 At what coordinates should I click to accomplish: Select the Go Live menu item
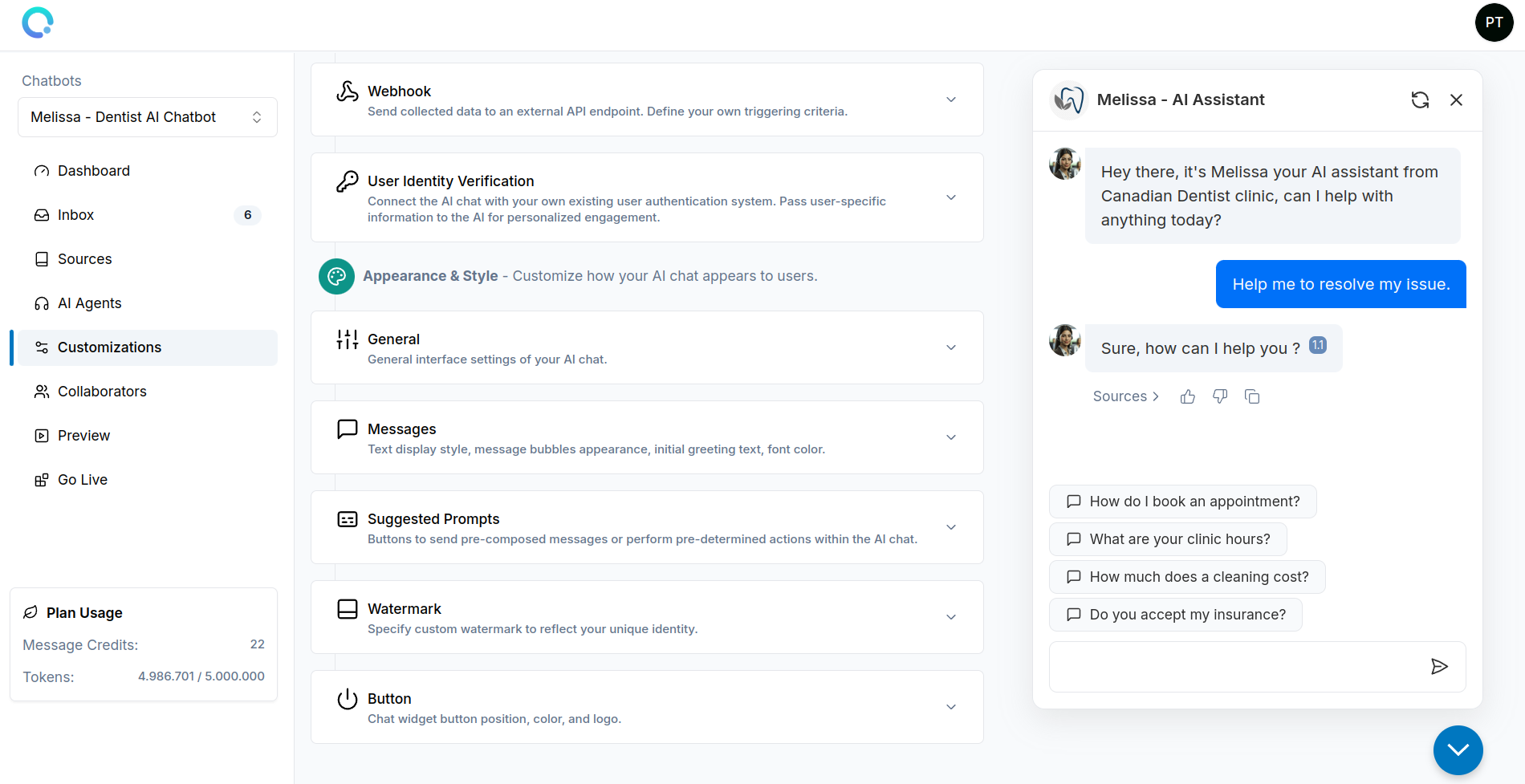click(82, 480)
